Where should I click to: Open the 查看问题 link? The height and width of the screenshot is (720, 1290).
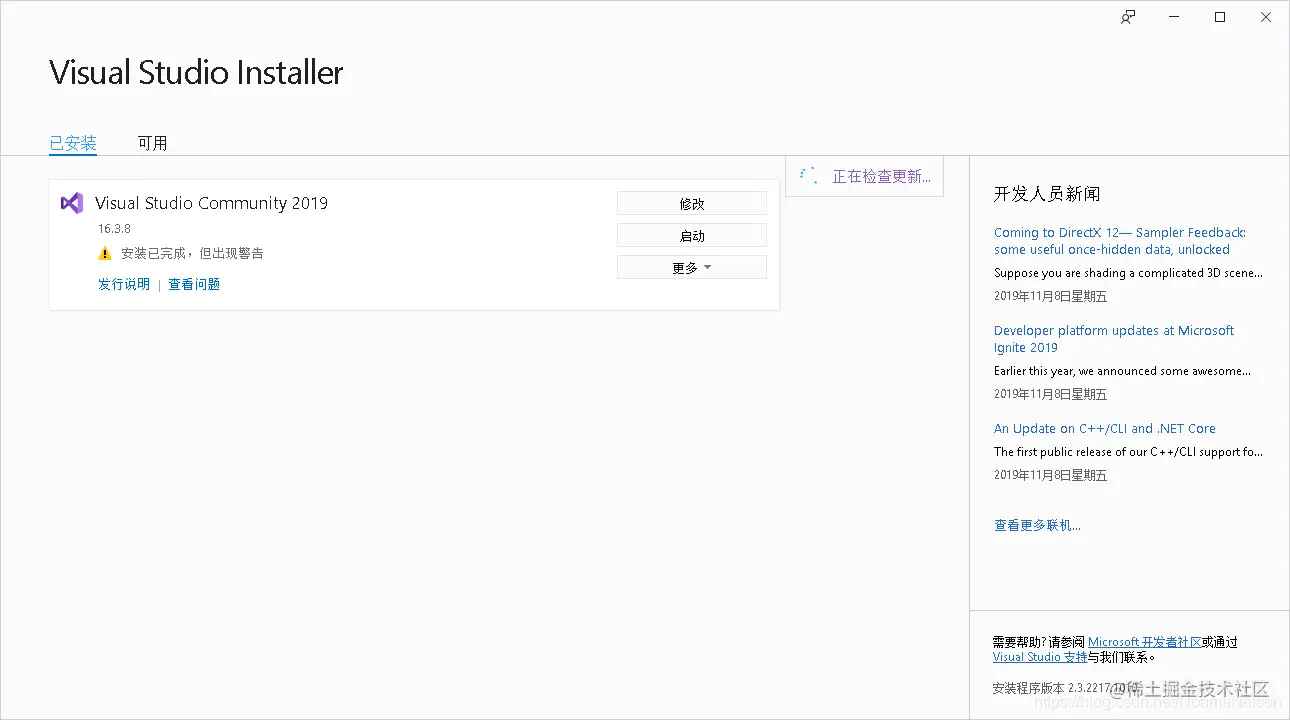[193, 284]
